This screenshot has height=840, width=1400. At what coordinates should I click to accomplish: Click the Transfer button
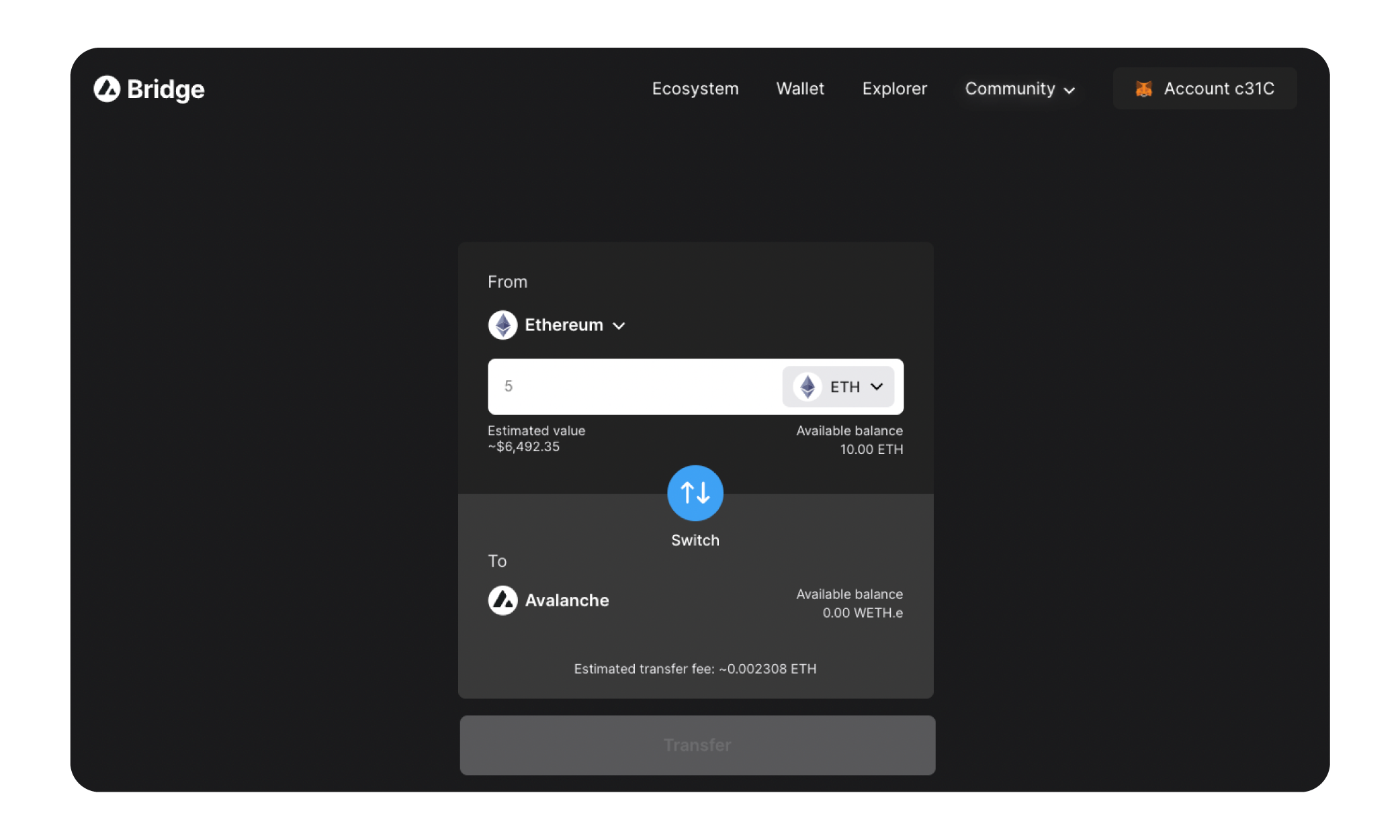(697, 745)
